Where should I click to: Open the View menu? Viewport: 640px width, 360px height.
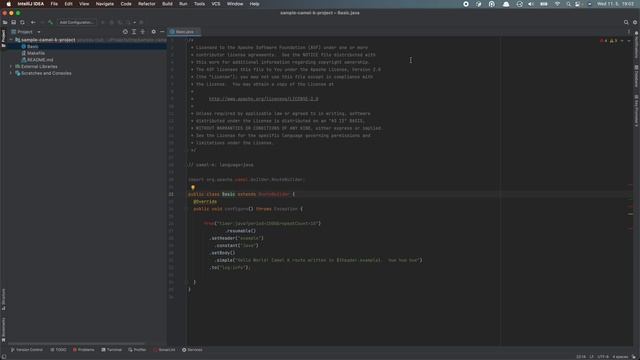(x=84, y=4)
